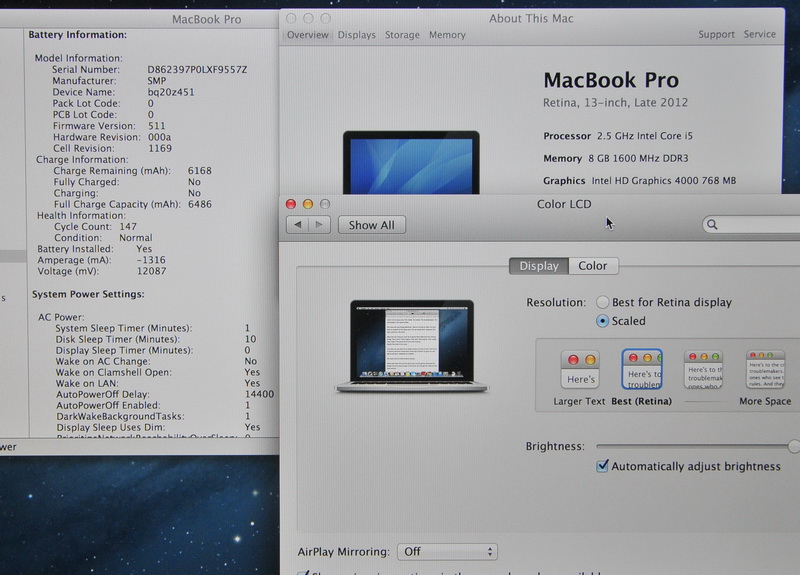The height and width of the screenshot is (575, 800).
Task: Click the MacBook Pro picture in About This Mac
Action: coord(411,162)
